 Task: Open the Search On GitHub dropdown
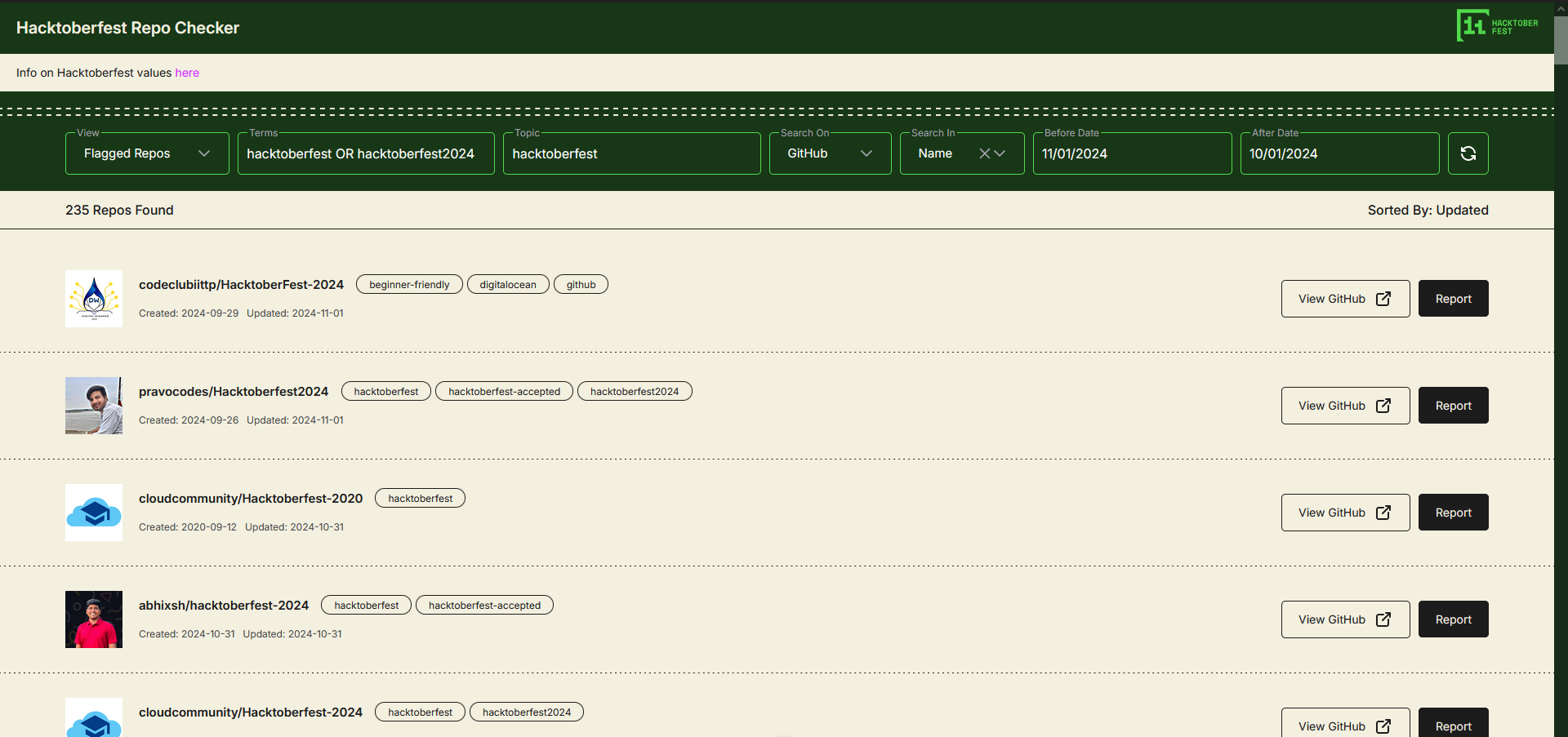click(x=830, y=153)
